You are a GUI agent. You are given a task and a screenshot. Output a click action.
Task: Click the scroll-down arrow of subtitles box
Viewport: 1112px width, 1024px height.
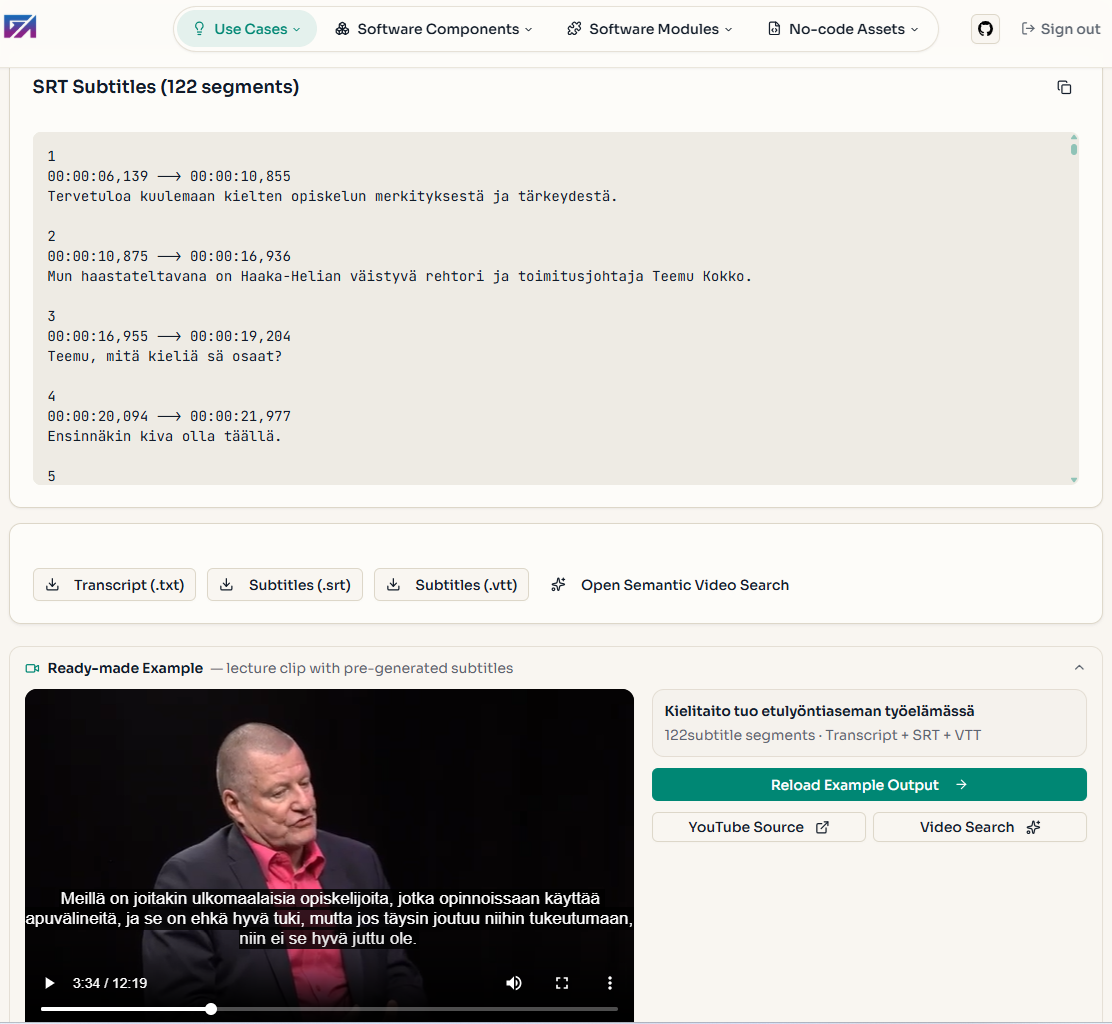click(1074, 480)
